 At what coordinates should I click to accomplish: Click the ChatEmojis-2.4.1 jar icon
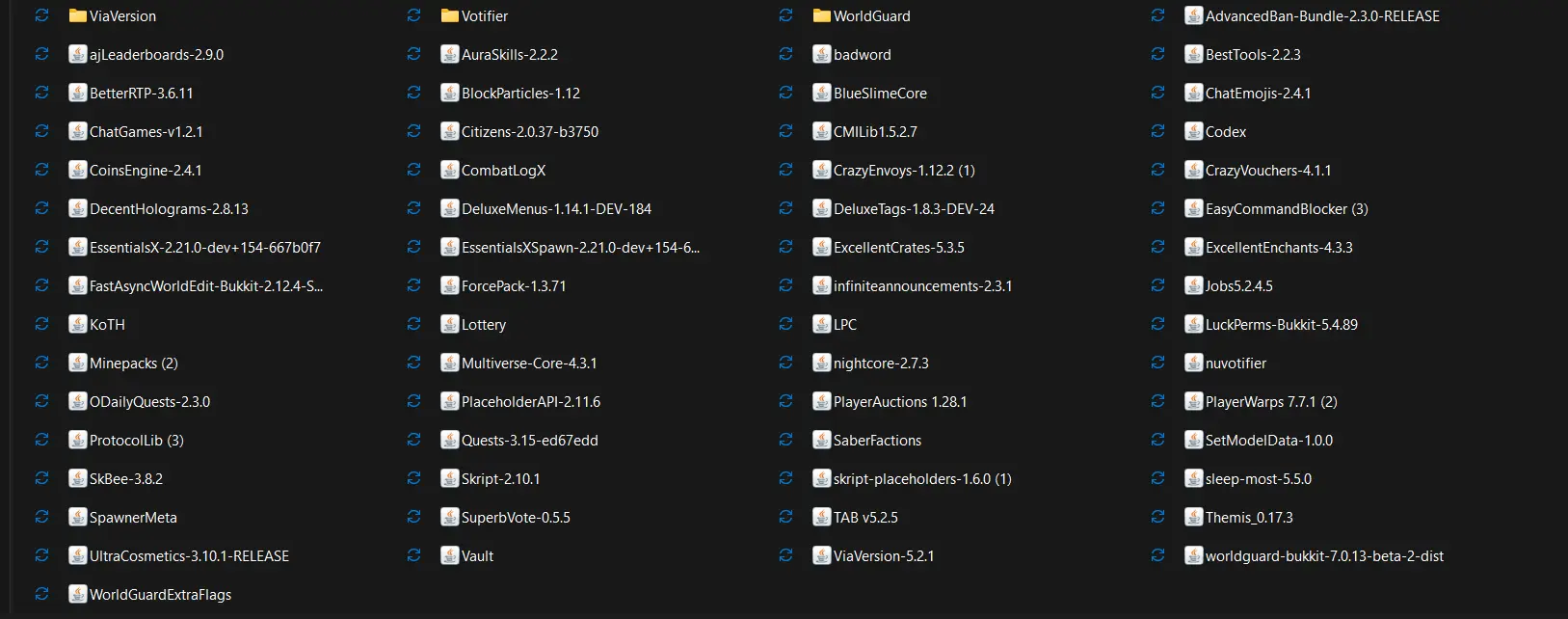(1194, 93)
